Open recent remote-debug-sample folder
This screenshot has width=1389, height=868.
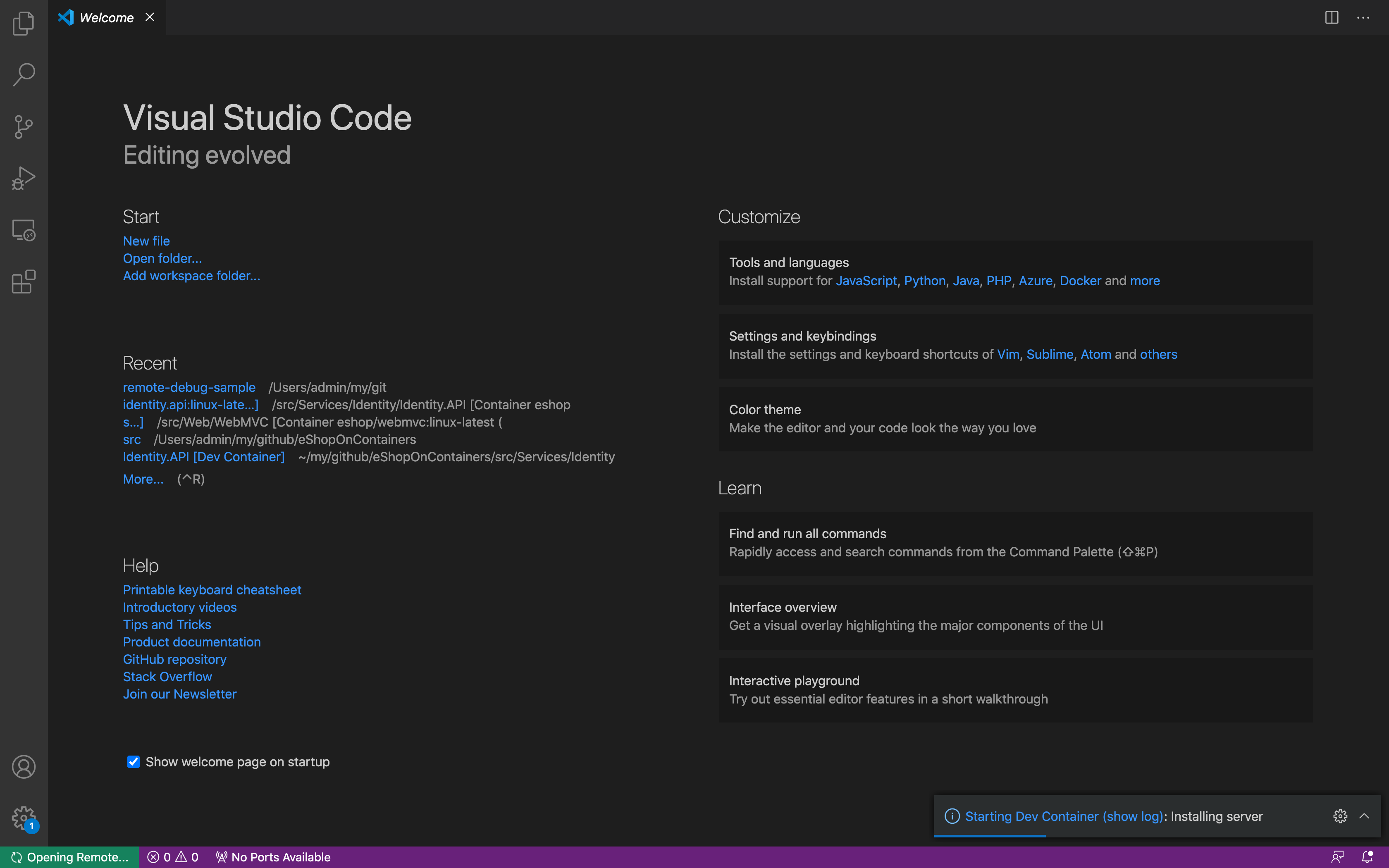[189, 388]
